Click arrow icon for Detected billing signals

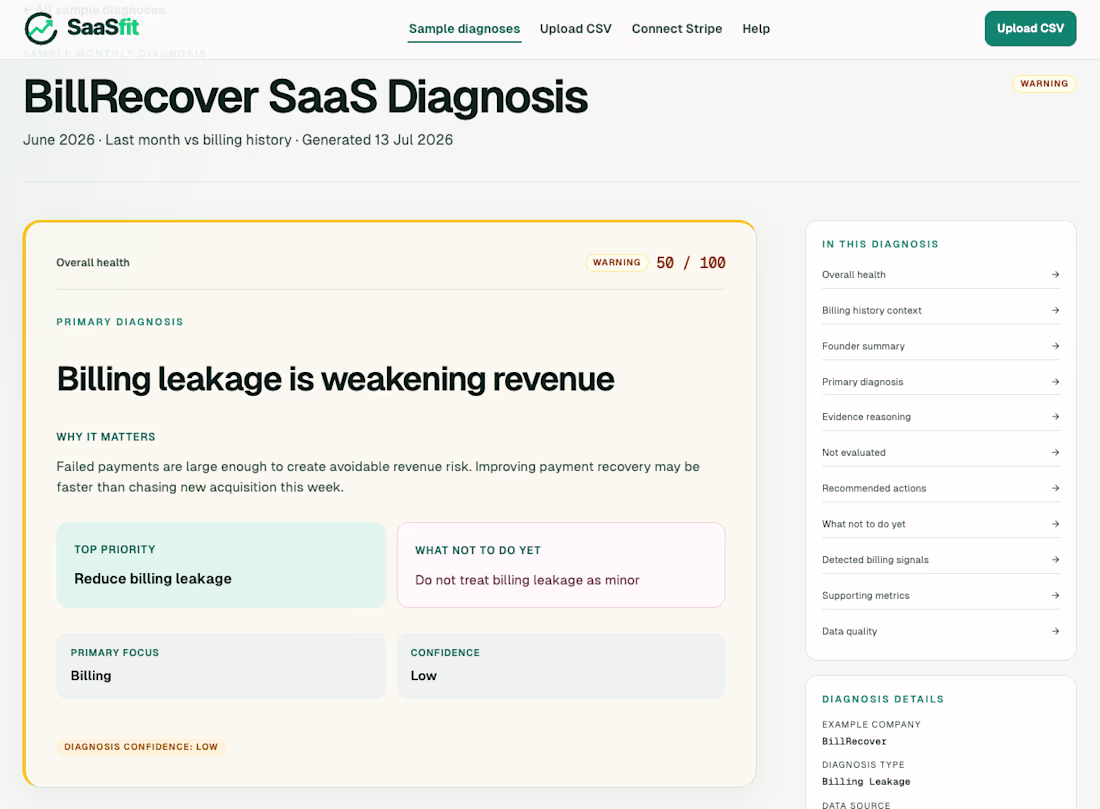[1054, 560]
